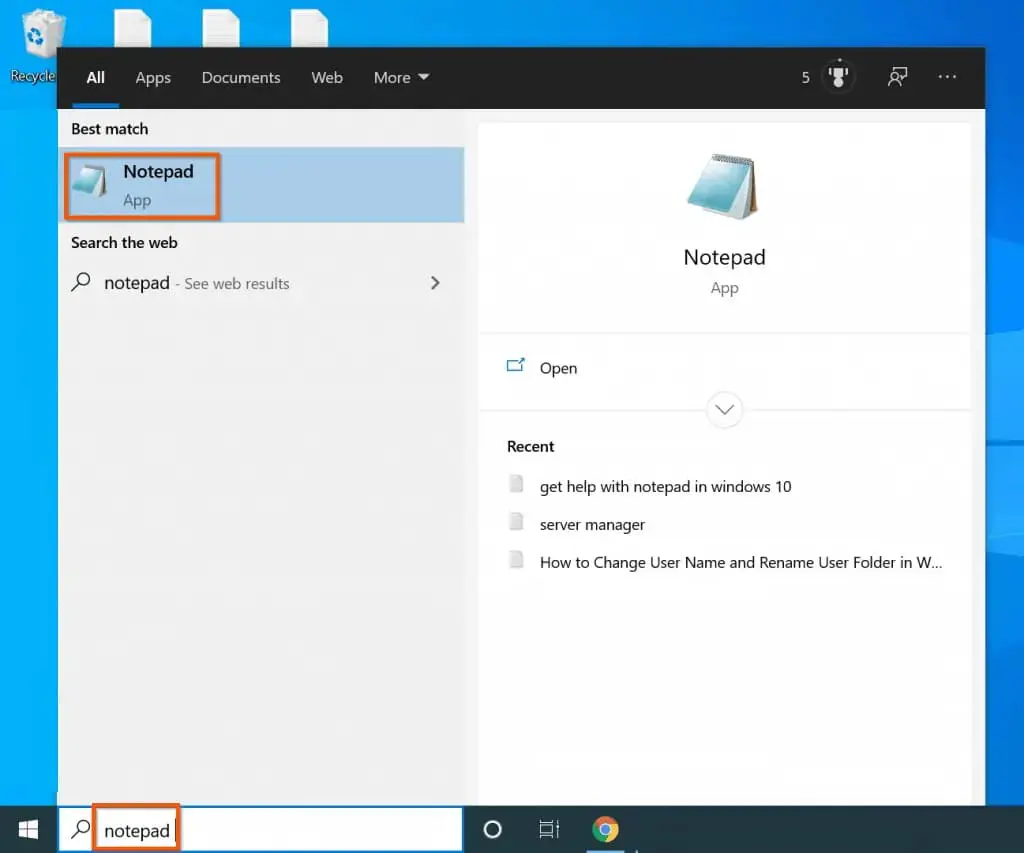
Task: Click the rewards points number 5
Action: pos(805,78)
